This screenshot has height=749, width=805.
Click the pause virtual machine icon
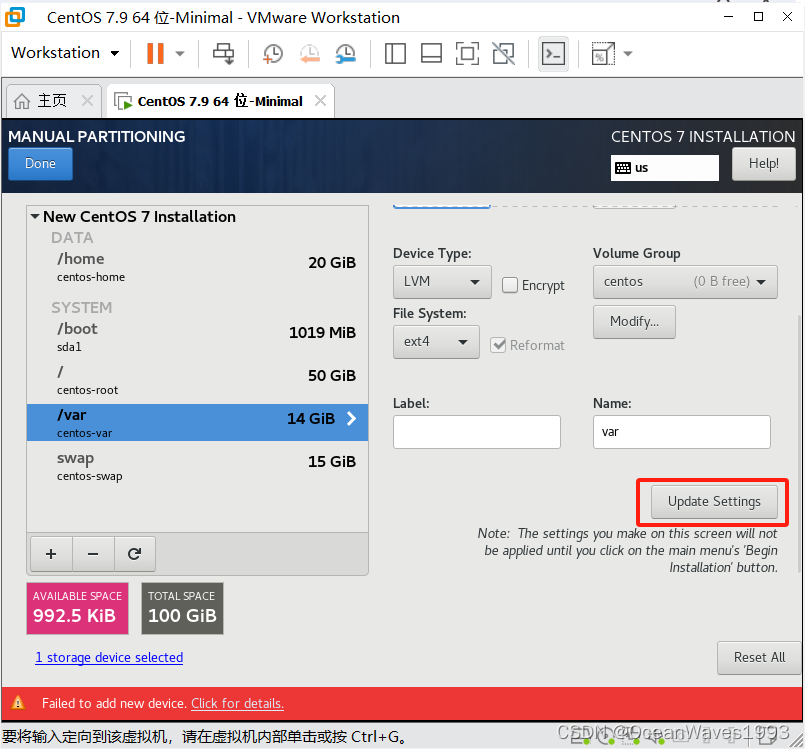[155, 53]
